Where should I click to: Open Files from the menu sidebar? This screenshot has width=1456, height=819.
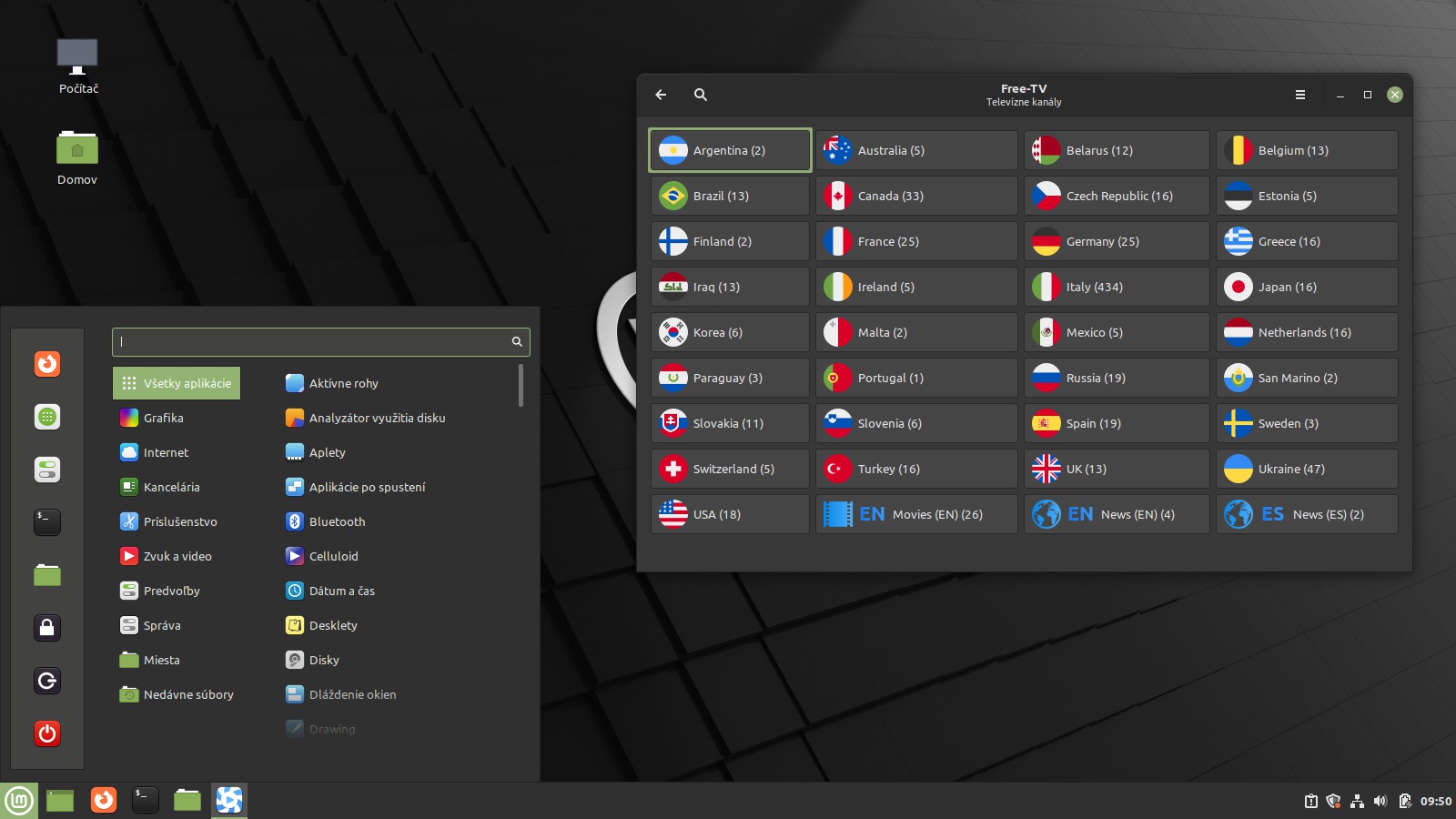(47, 575)
